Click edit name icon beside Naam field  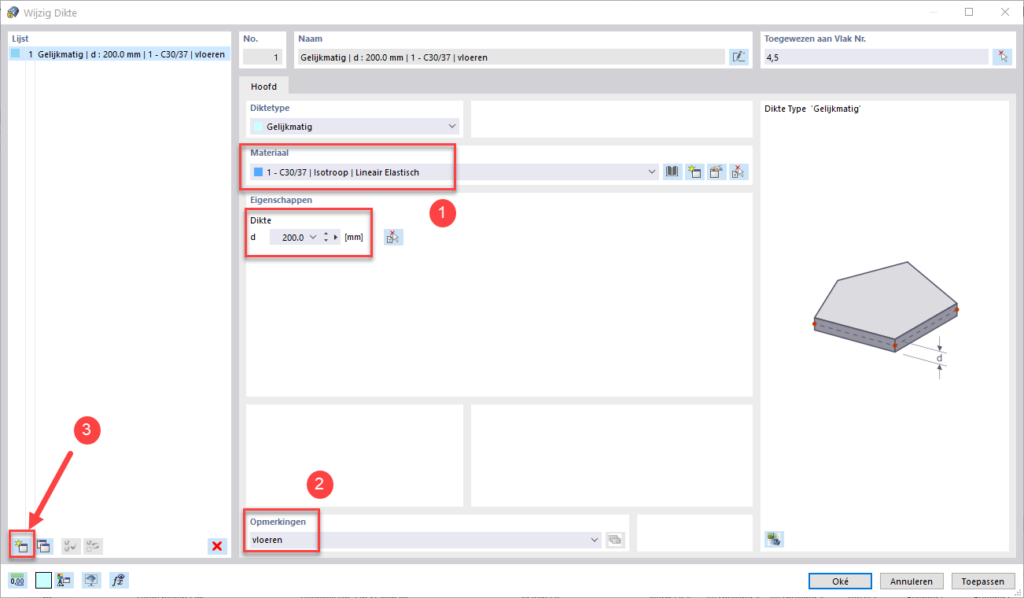[739, 57]
